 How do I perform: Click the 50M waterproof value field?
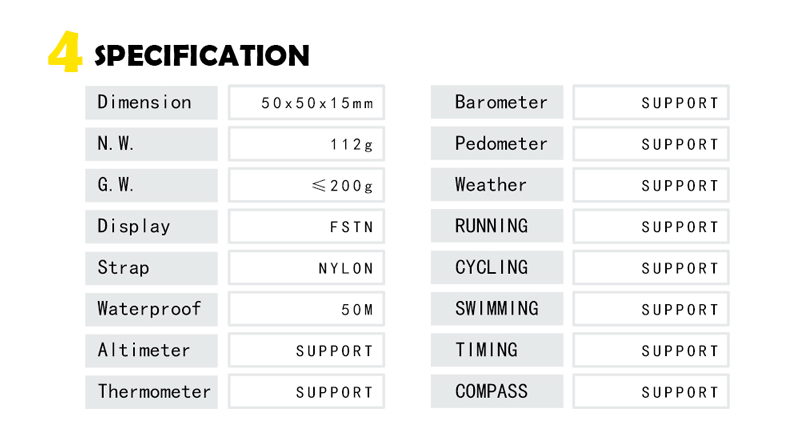306,309
